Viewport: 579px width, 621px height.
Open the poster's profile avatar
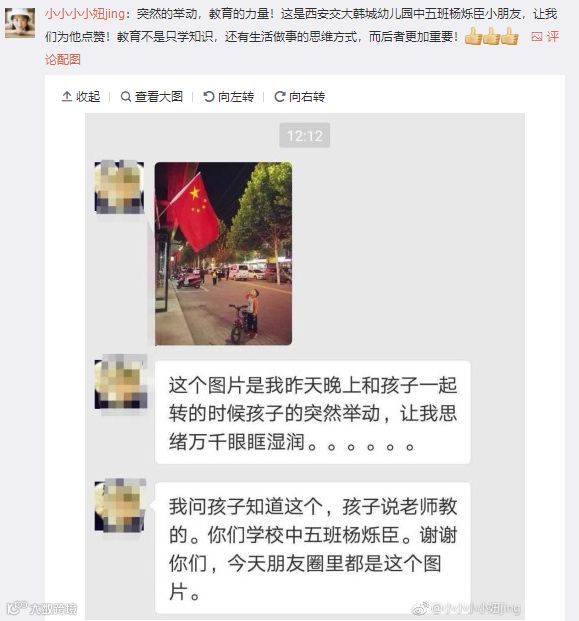point(20,24)
